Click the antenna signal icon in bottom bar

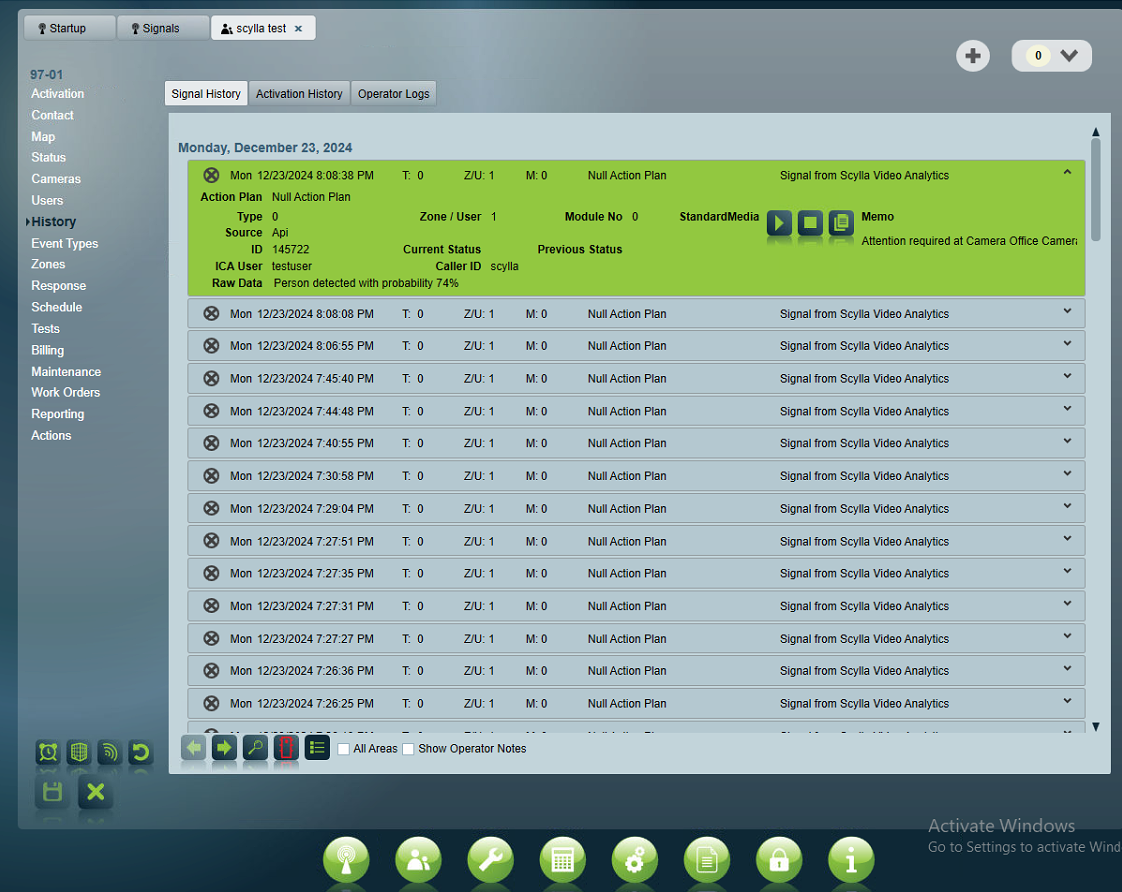tap(346, 859)
